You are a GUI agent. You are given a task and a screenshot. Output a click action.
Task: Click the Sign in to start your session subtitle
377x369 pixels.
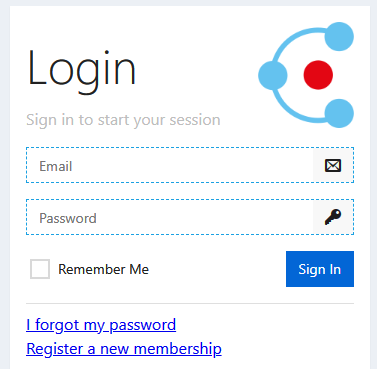(123, 120)
